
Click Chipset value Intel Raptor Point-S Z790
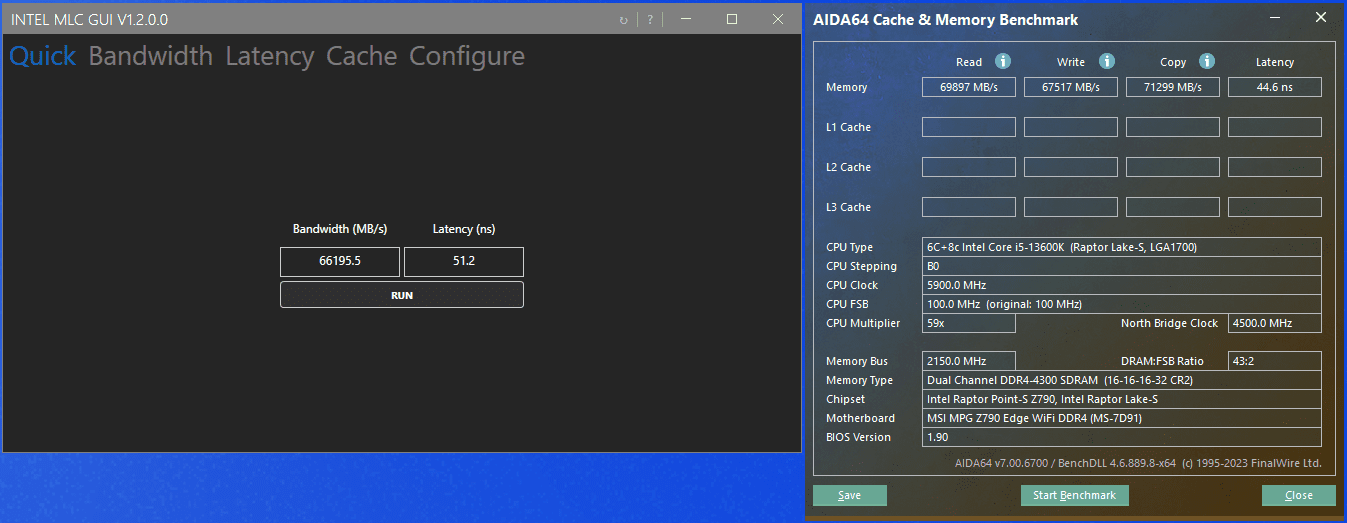click(x=1122, y=399)
